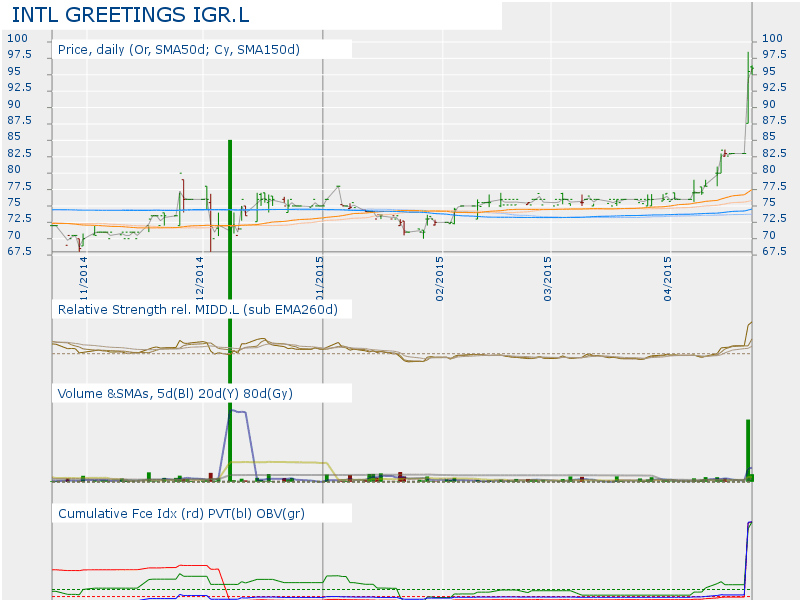
Task: Click the Price, daily SMA50d SMA150d panel label
Action: point(179,49)
